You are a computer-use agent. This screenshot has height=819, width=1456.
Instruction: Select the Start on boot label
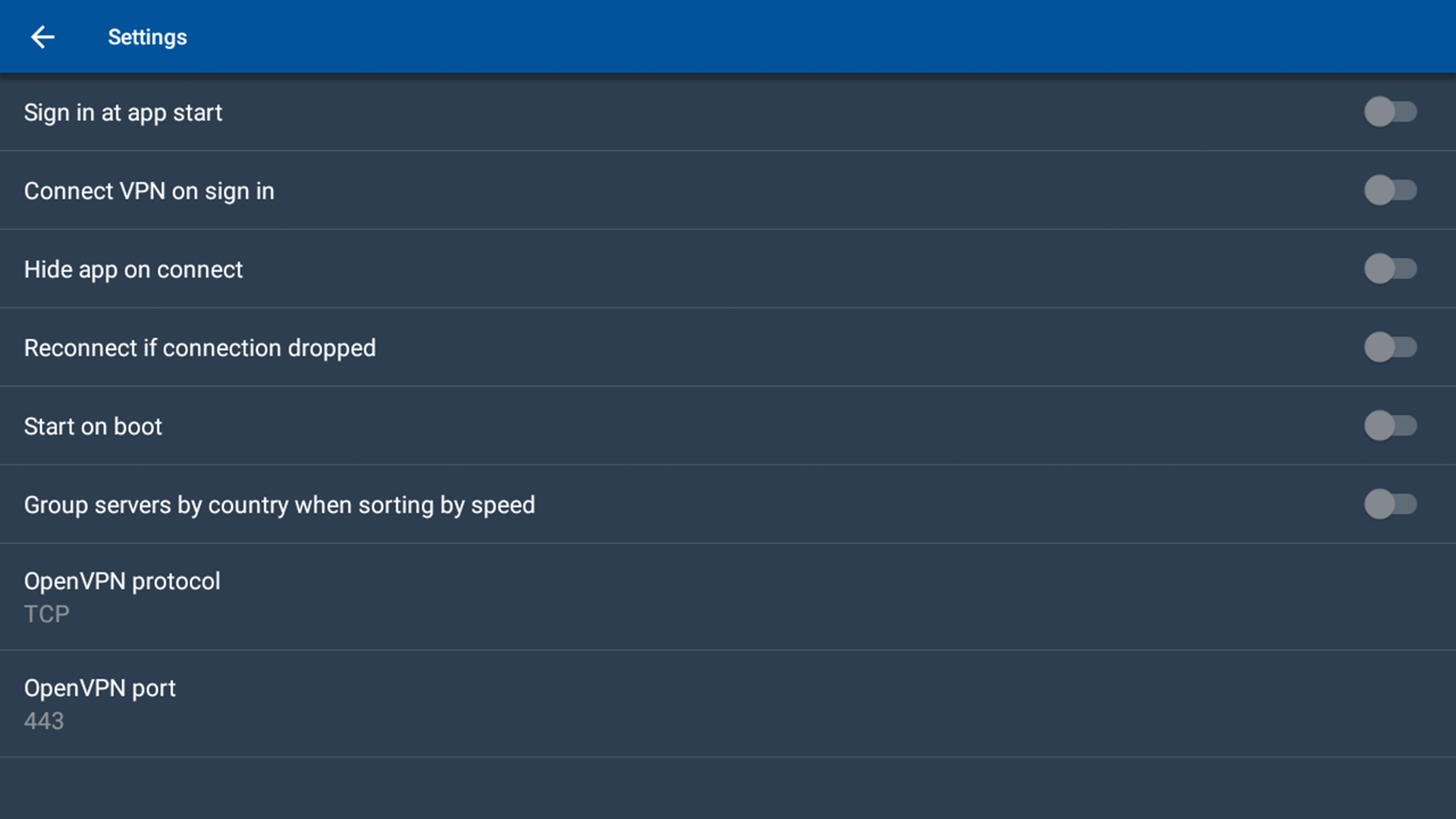(x=93, y=427)
